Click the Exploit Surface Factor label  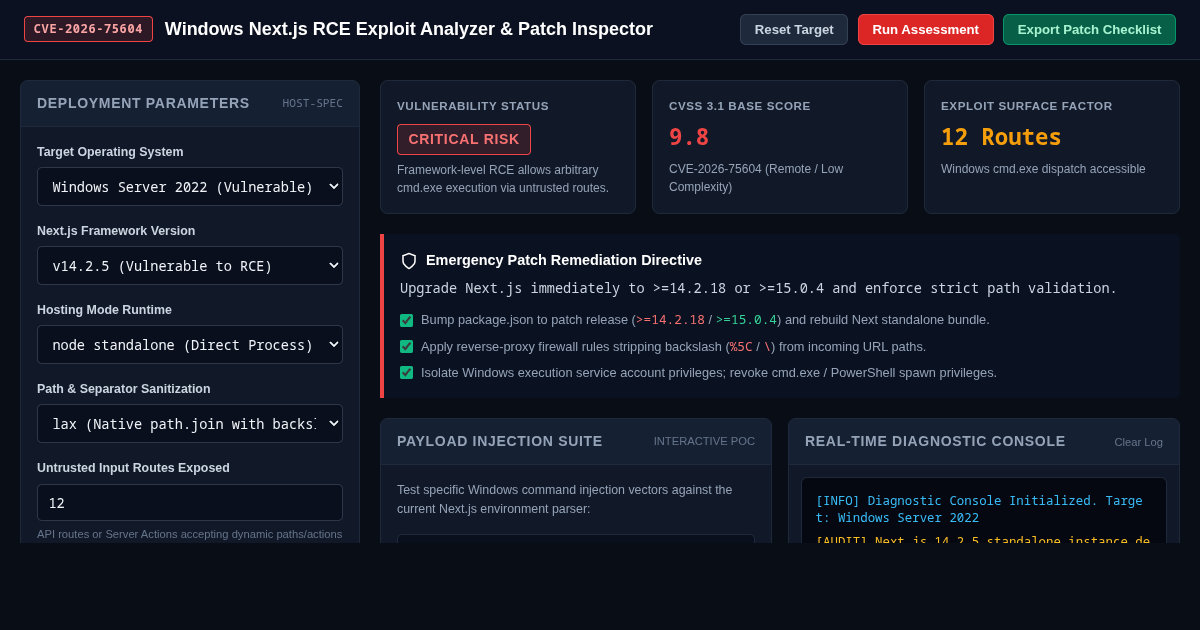[1027, 106]
